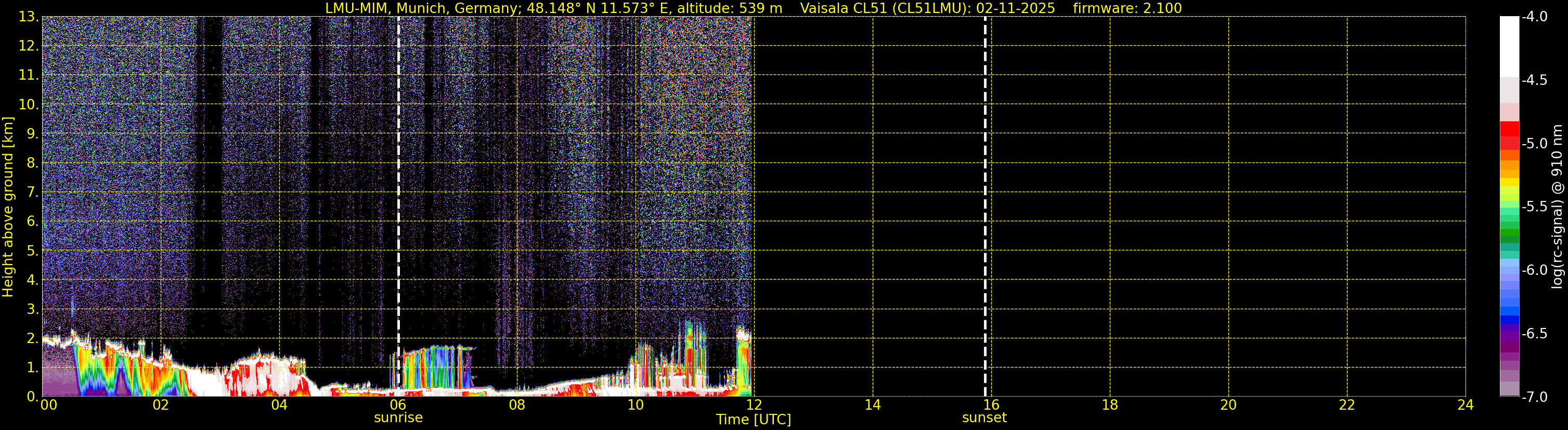This screenshot has height=430, width=1568.
Task: Click the '18' time tick label
Action: 1110,404
